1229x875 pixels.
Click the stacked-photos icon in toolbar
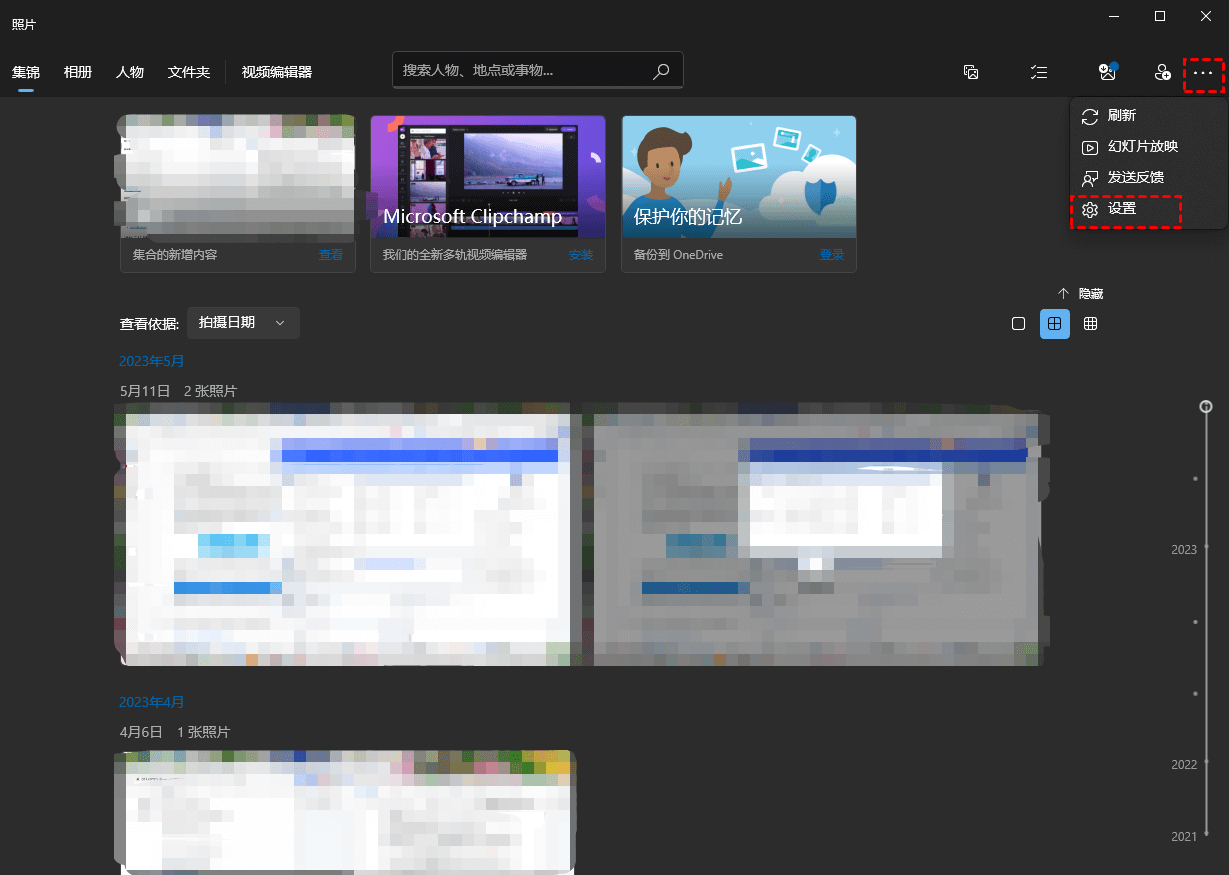[x=970, y=72]
